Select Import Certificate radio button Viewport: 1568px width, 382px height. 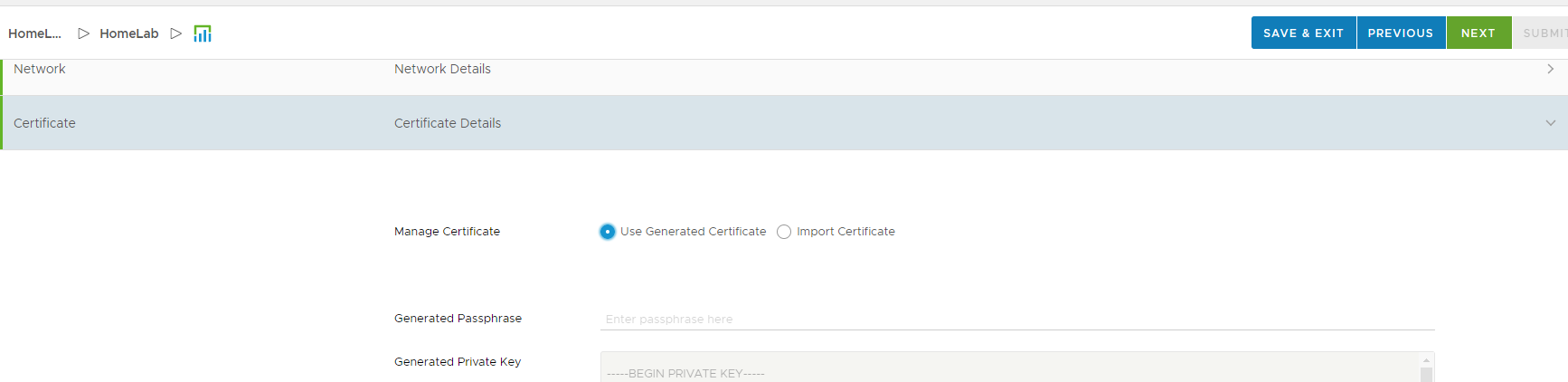(x=784, y=232)
